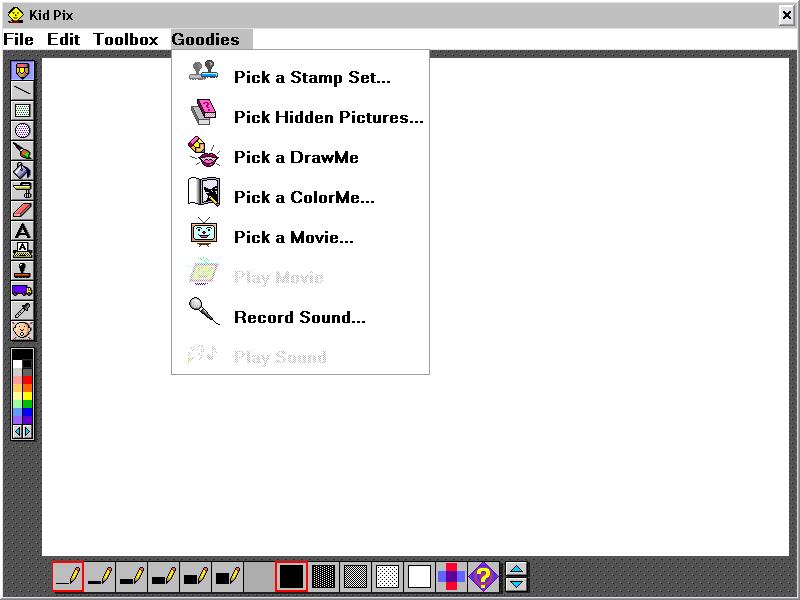Select the red-blue cross pattern option

(x=451, y=577)
